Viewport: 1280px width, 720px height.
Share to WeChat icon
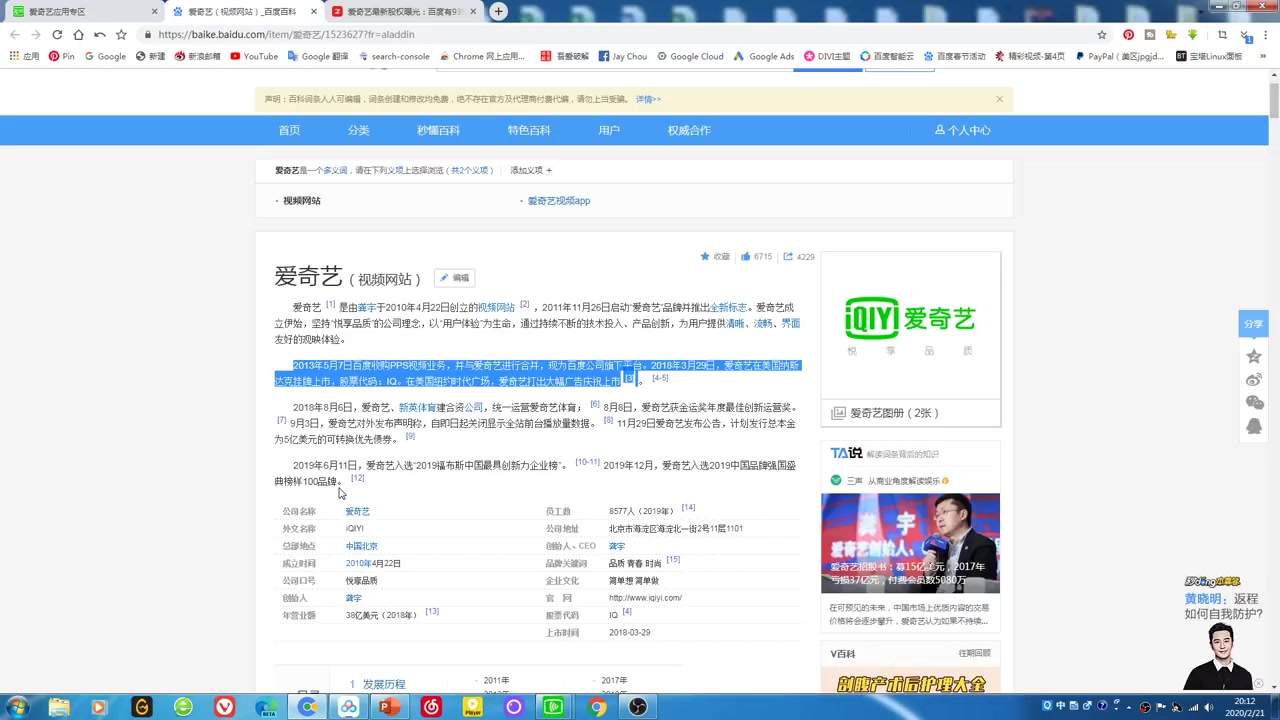[1254, 402]
